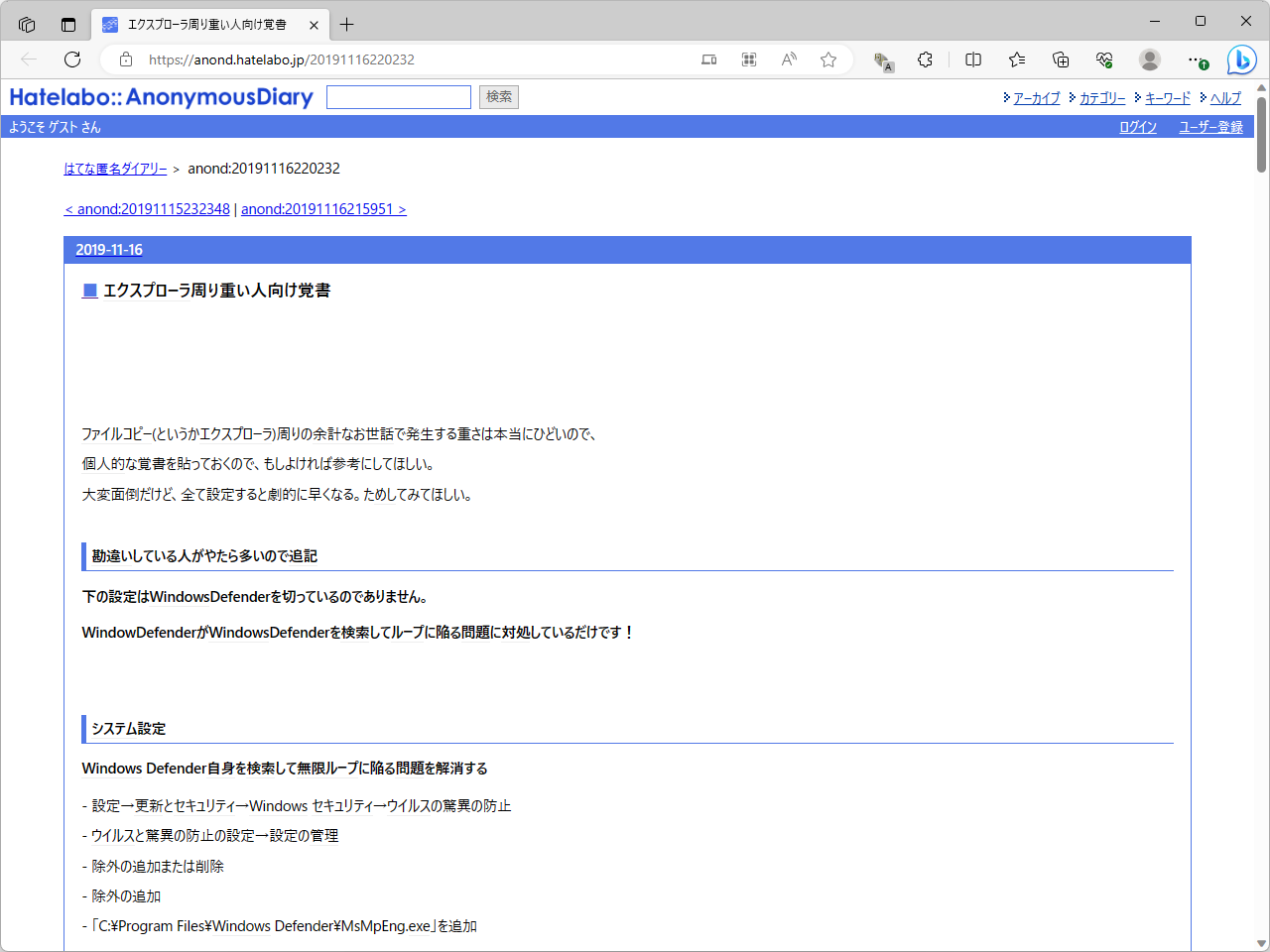Open the browser profile icon
Image resolution: width=1270 pixels, height=952 pixels.
point(1149,59)
